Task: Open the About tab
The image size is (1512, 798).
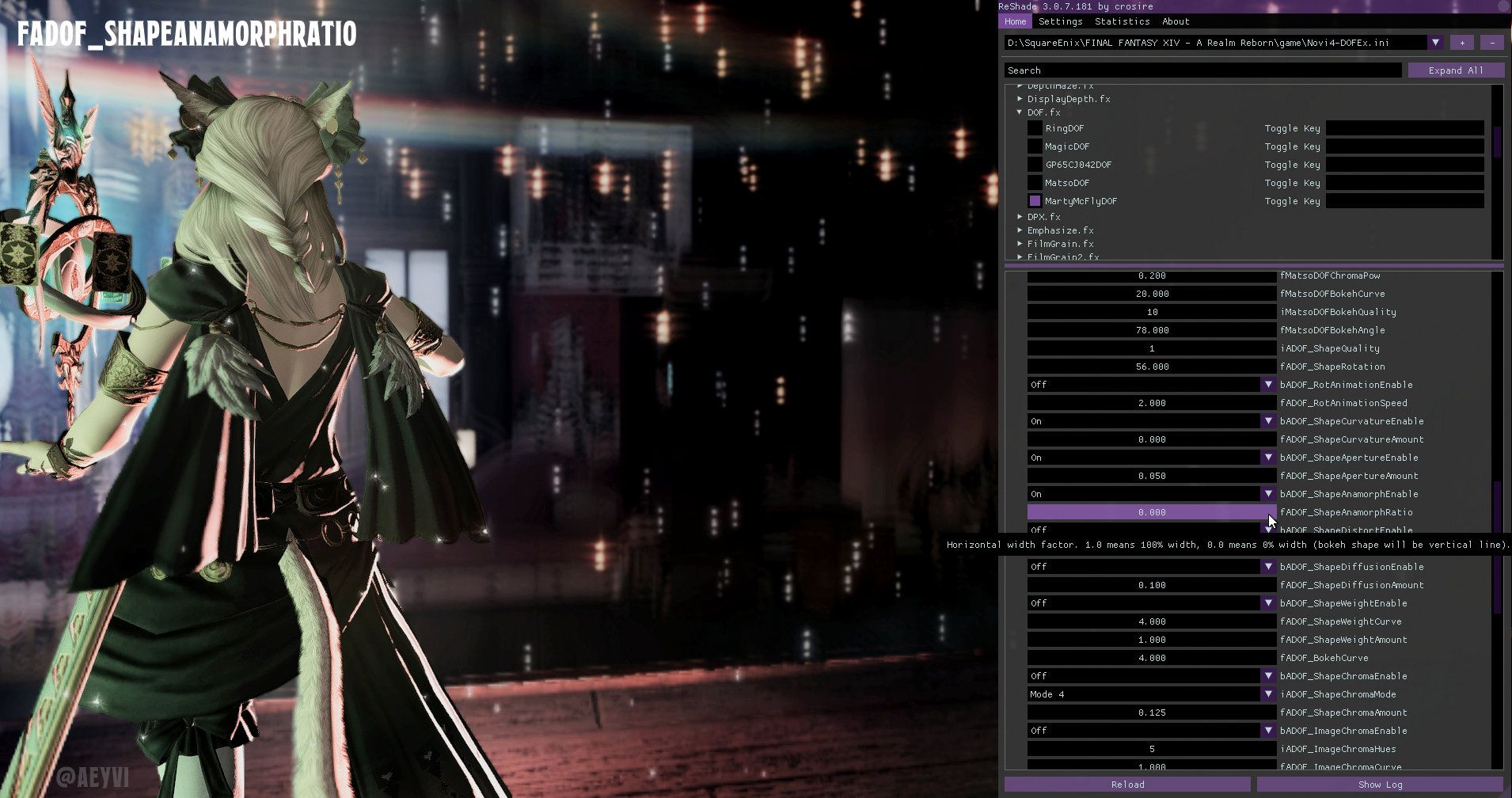Action: pos(1176,21)
